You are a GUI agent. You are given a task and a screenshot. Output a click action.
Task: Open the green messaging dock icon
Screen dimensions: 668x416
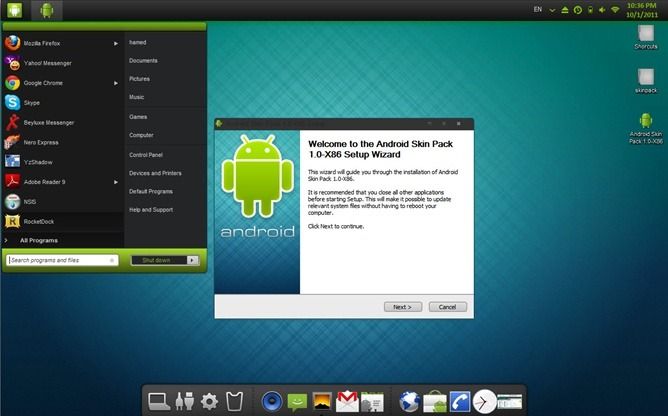[x=297, y=402]
